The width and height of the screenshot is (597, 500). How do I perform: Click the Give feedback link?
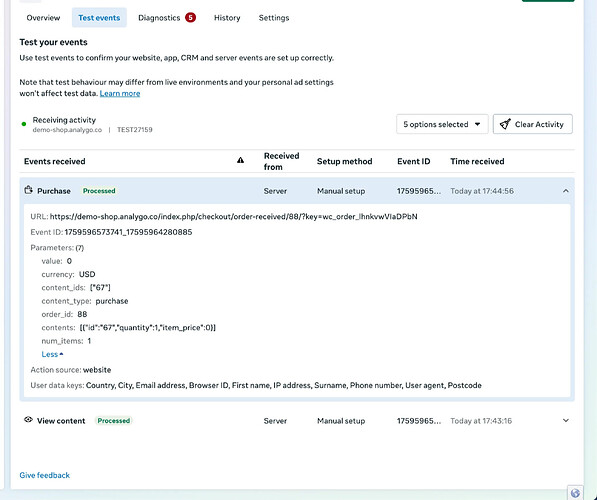pyautogui.click(x=45, y=475)
